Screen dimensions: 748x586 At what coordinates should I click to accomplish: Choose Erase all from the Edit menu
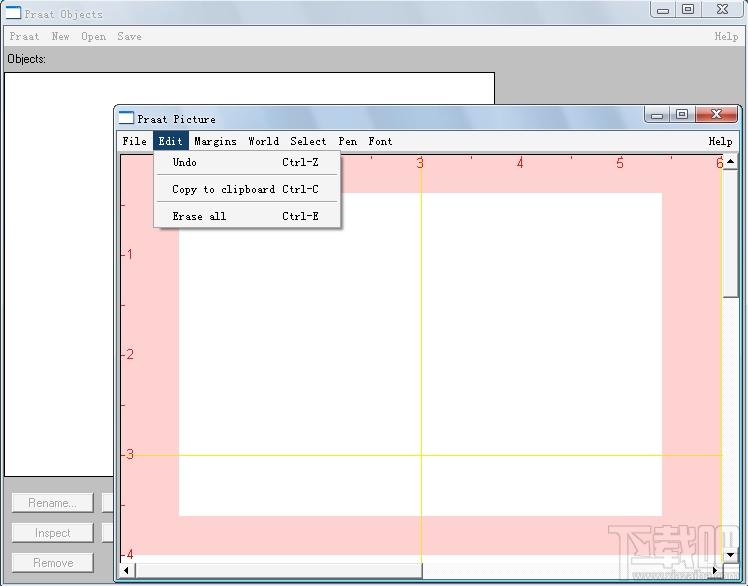click(247, 216)
